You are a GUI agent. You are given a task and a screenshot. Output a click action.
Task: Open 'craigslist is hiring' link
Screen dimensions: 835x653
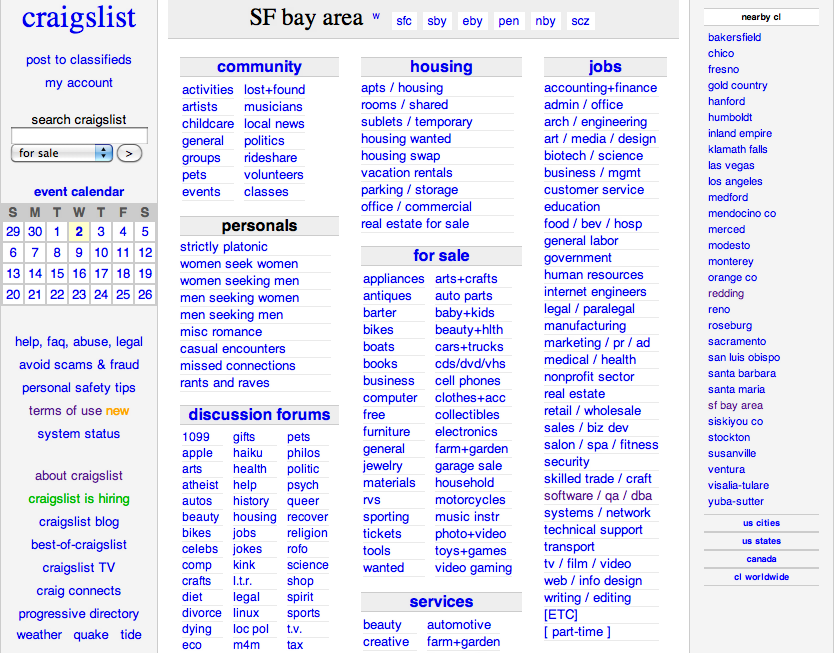point(79,499)
